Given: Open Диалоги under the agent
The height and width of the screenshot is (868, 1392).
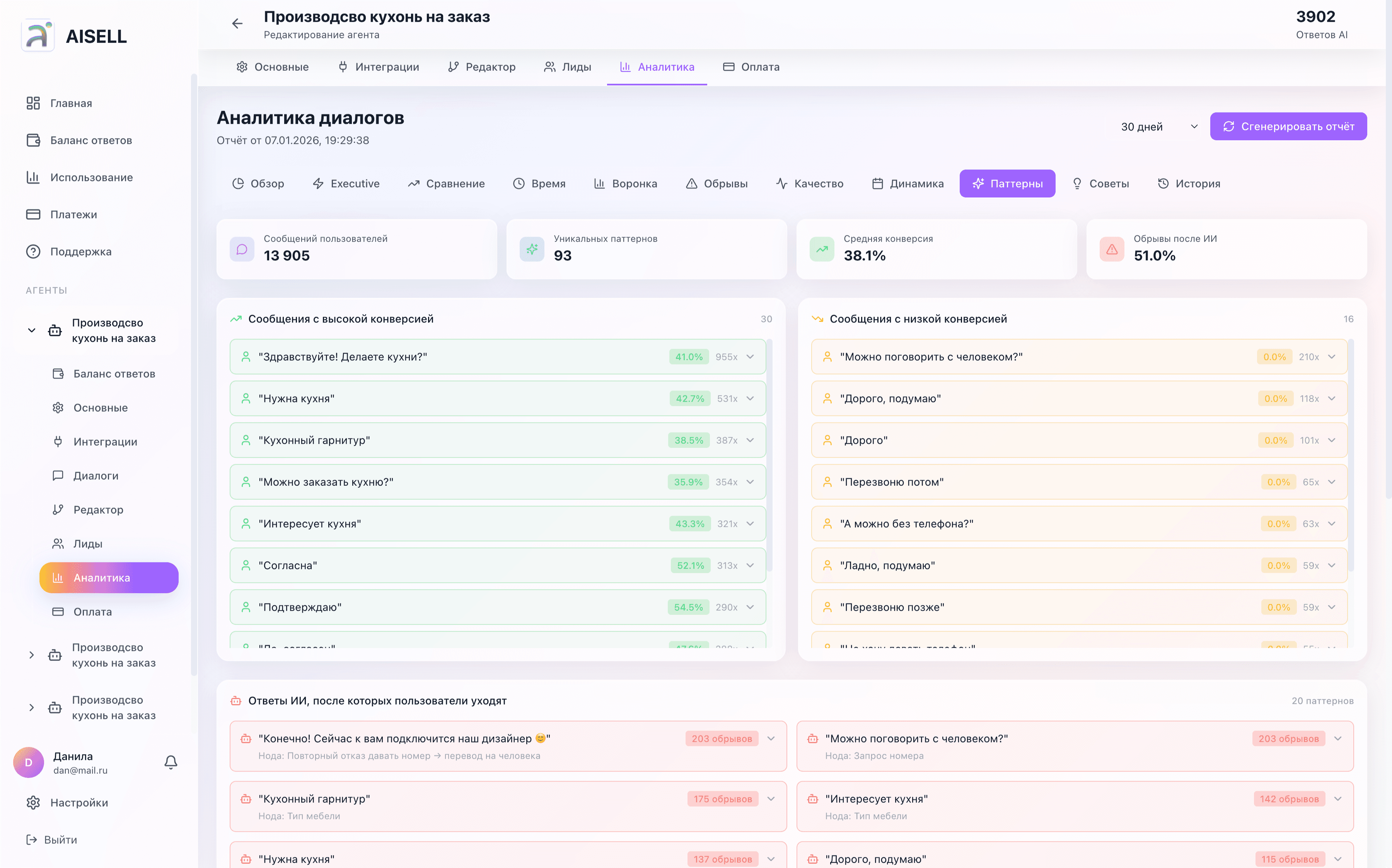Looking at the screenshot, I should click(x=96, y=475).
